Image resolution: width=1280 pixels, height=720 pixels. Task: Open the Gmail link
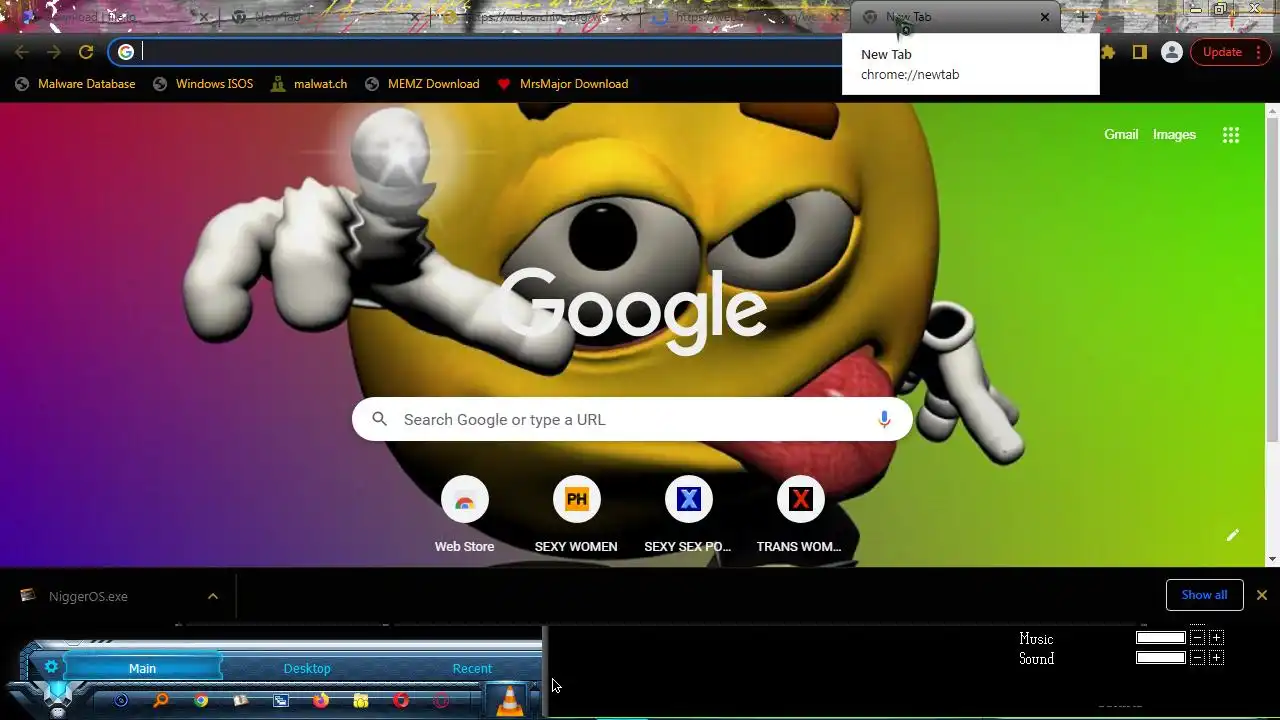pos(1121,135)
